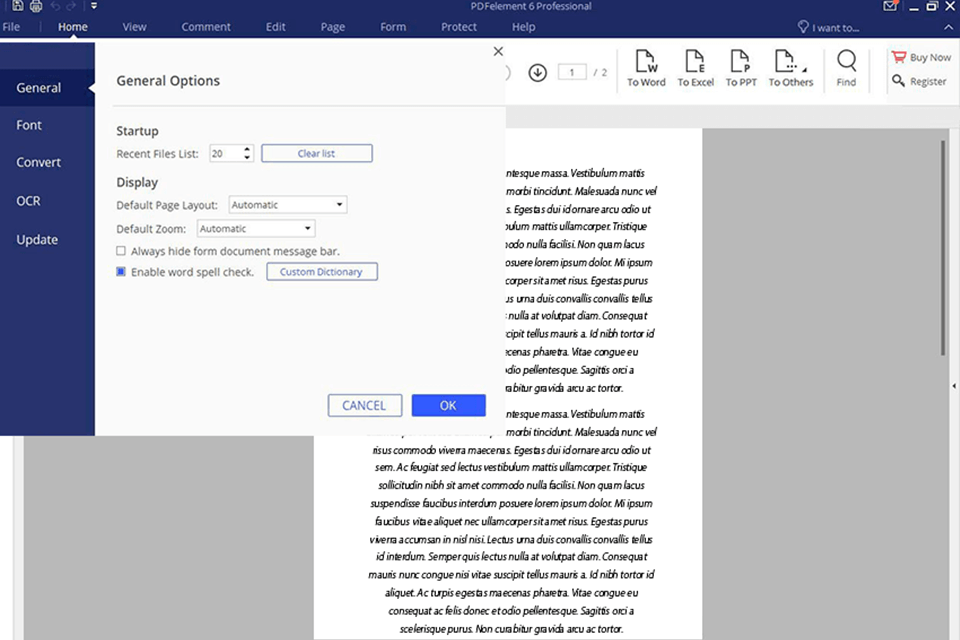This screenshot has width=960, height=640.
Task: Click the To Excel conversion icon
Action: tap(695, 69)
